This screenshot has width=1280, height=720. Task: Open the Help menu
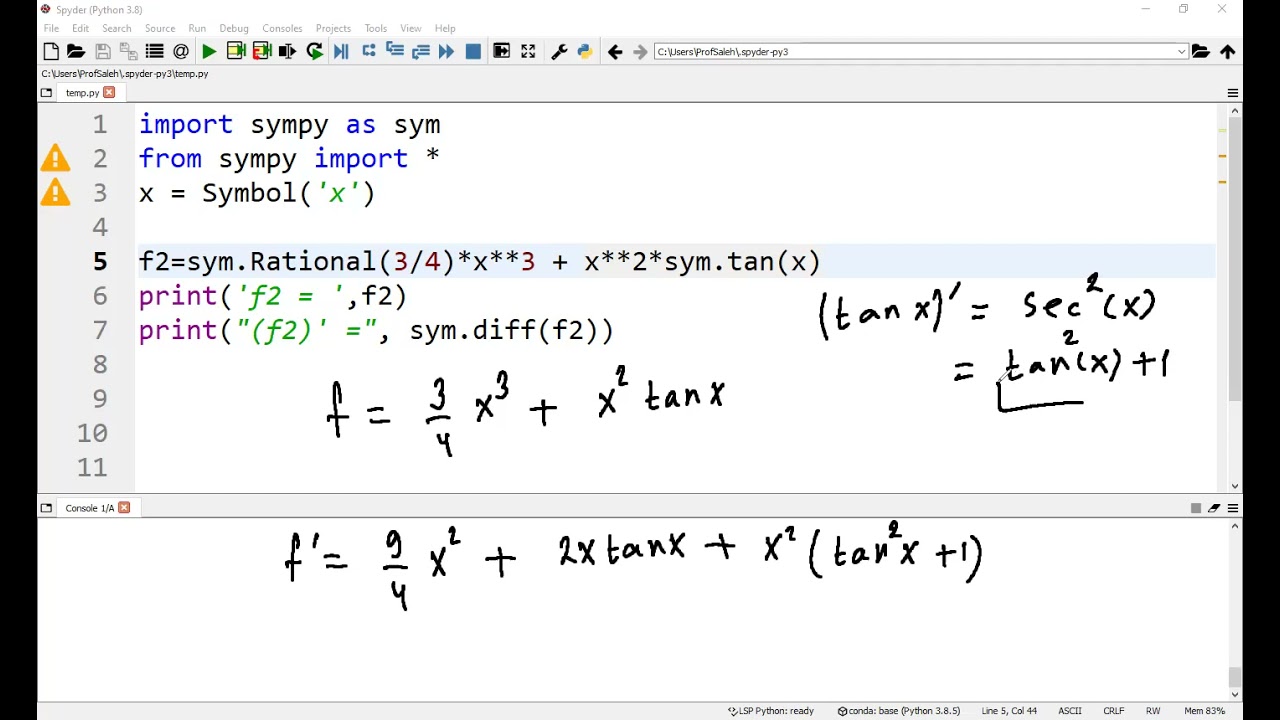click(445, 28)
